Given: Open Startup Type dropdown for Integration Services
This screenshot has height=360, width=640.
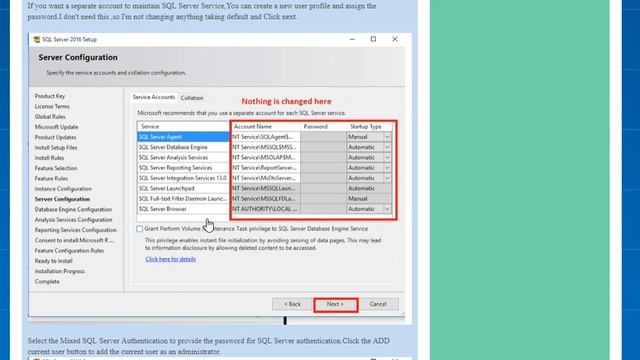Looking at the screenshot, I should tap(387, 178).
